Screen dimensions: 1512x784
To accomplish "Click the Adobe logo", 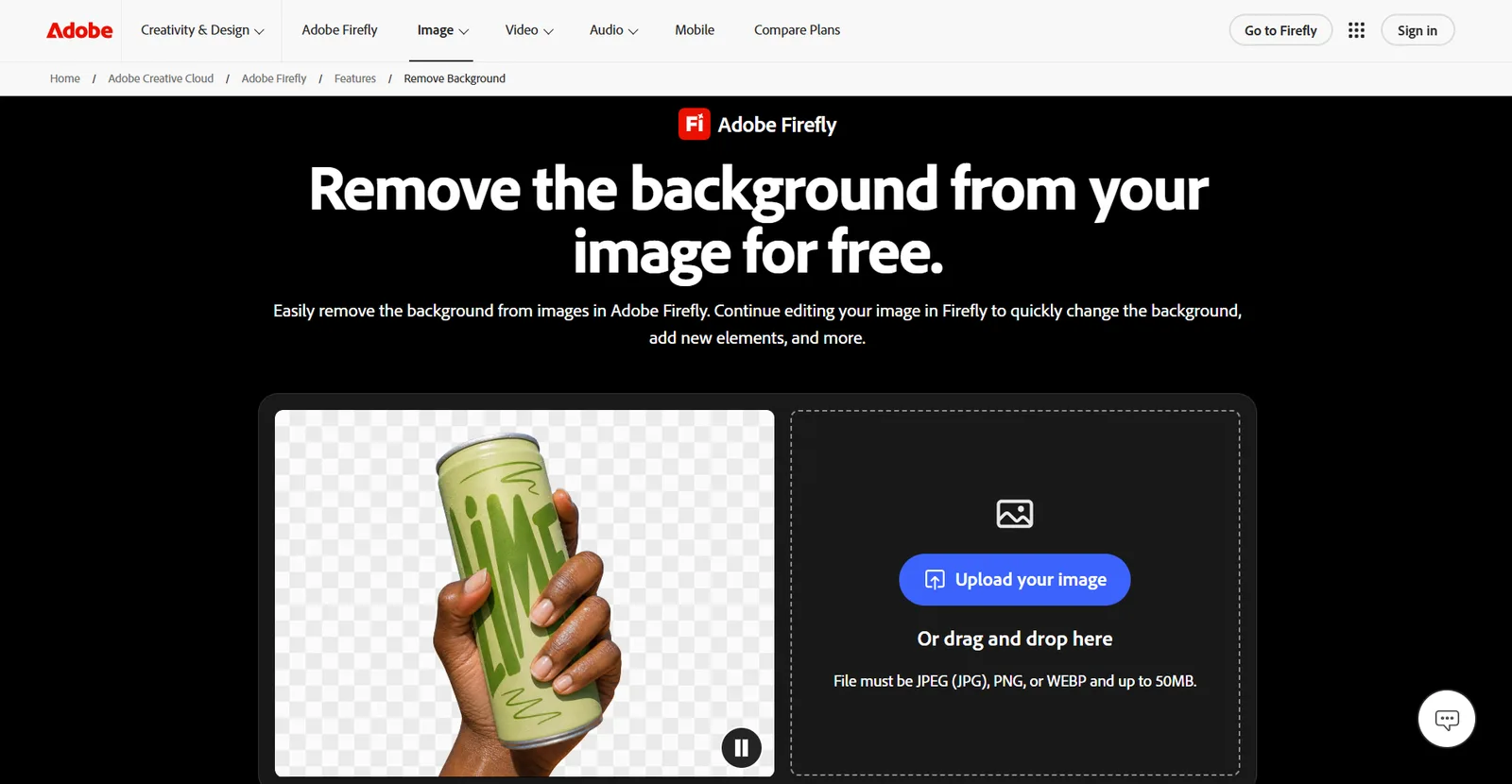I will point(79,30).
